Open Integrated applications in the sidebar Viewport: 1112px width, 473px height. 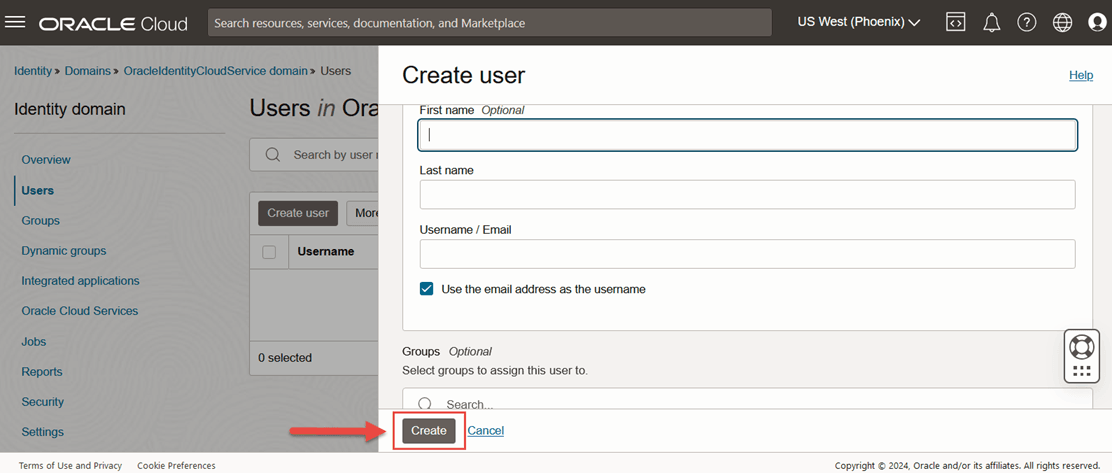80,281
